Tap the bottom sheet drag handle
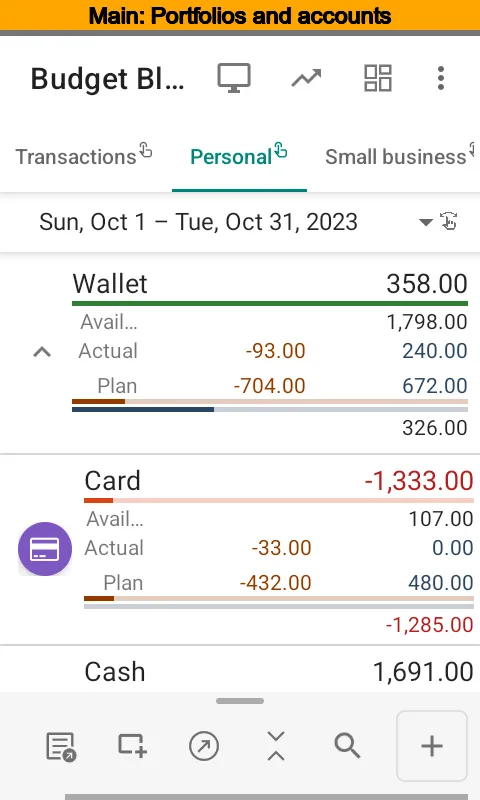This screenshot has width=480, height=800. (240, 701)
